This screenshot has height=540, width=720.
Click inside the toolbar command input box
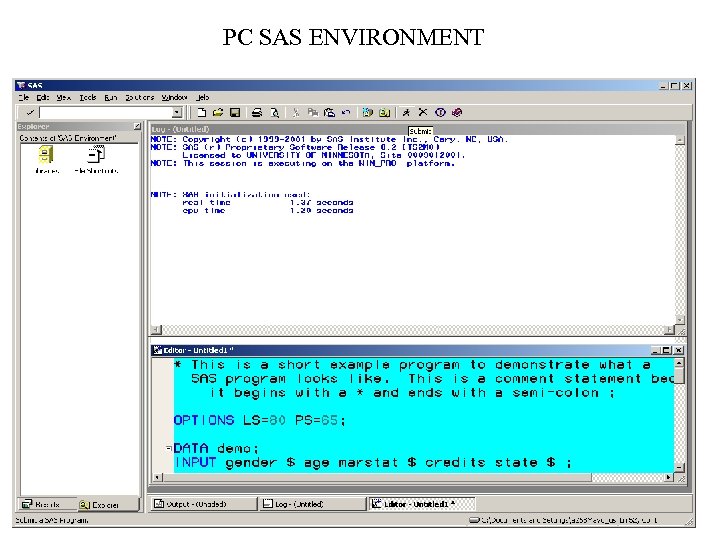coord(106,112)
